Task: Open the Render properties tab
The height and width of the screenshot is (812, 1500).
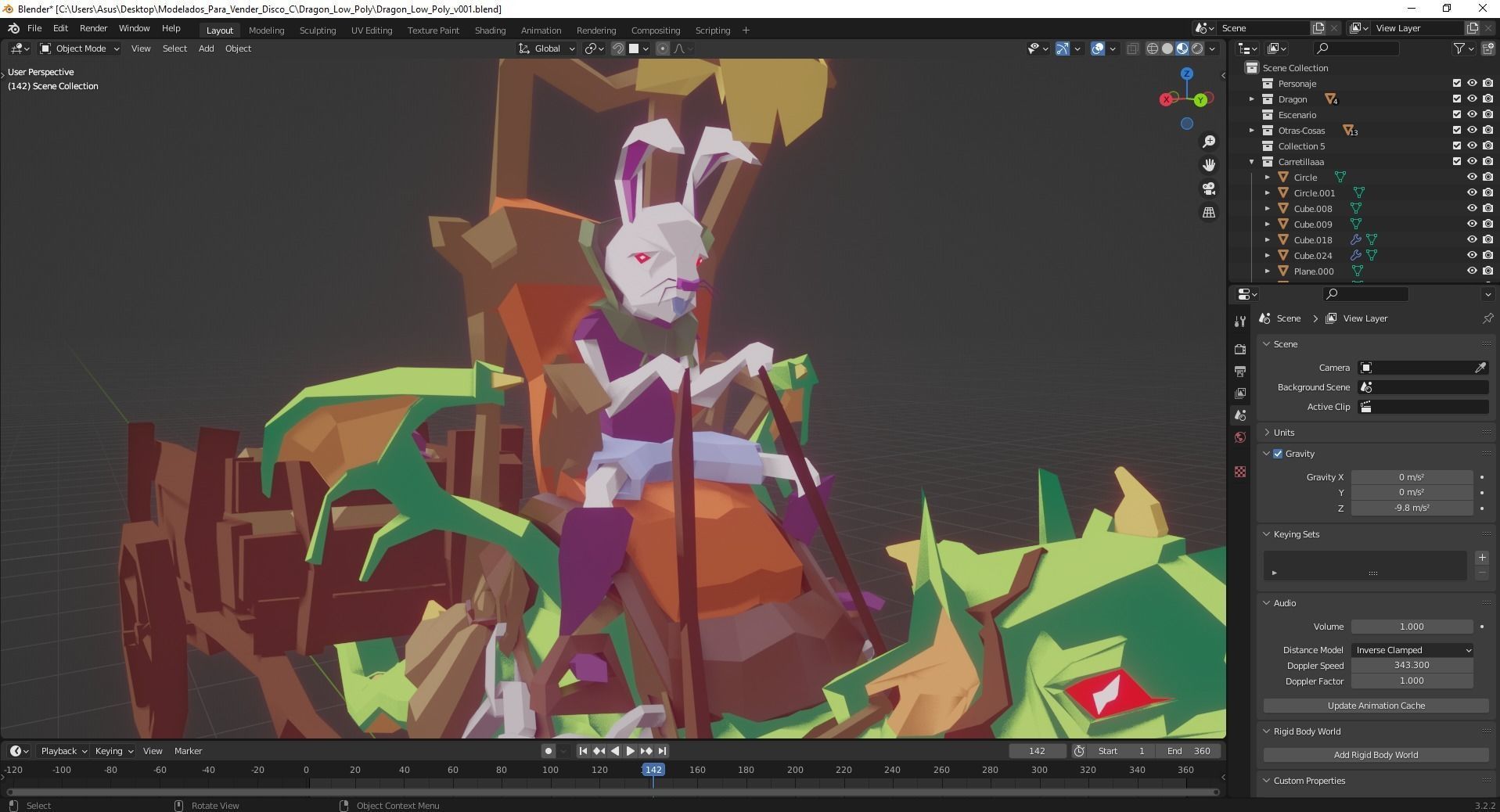Action: 1240,349
